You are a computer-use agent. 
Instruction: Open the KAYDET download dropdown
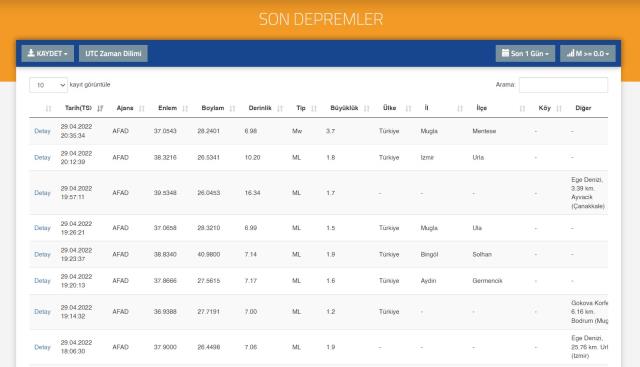point(48,53)
